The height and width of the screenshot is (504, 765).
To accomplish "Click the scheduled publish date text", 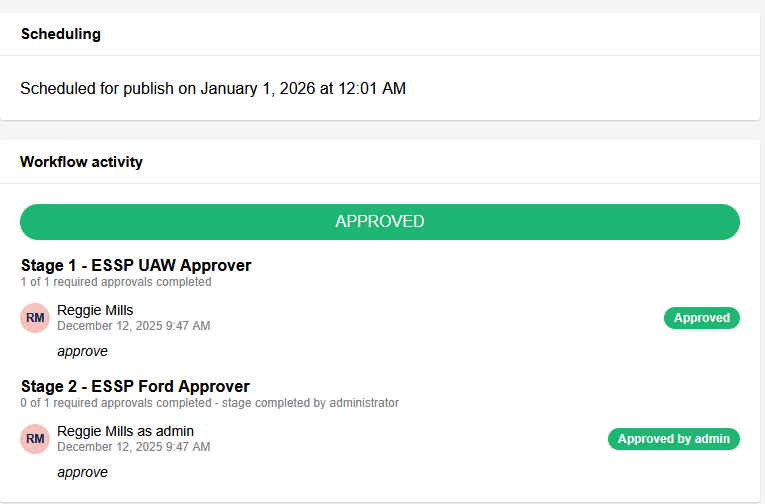I will [x=213, y=88].
